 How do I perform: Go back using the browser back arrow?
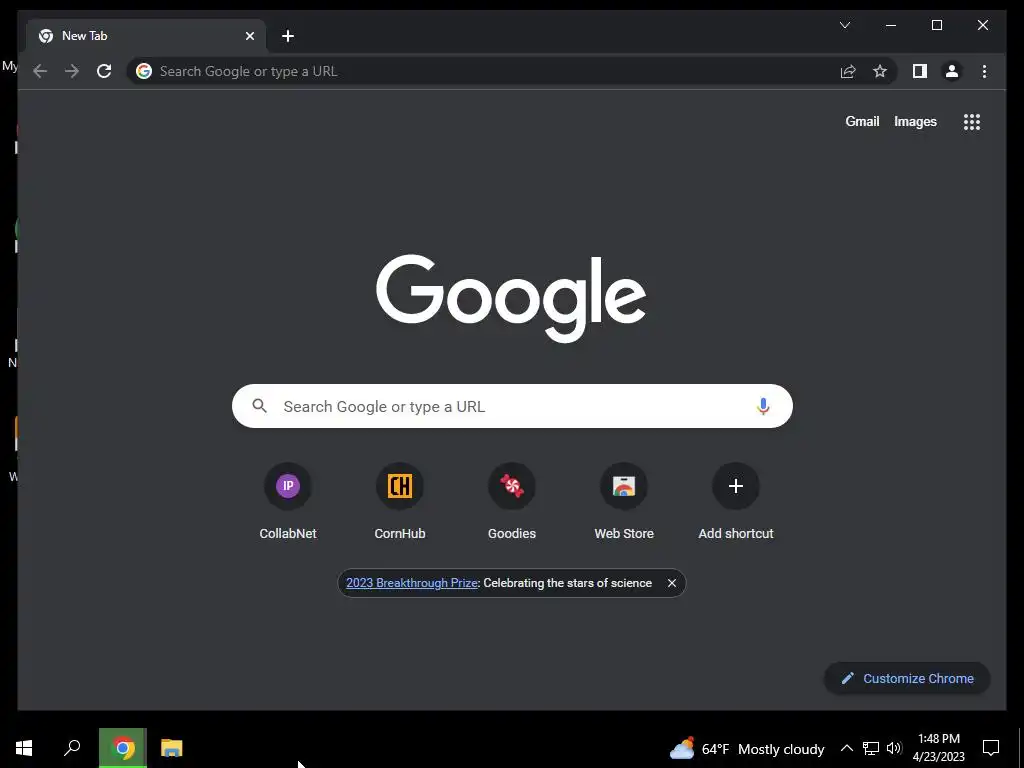click(40, 71)
